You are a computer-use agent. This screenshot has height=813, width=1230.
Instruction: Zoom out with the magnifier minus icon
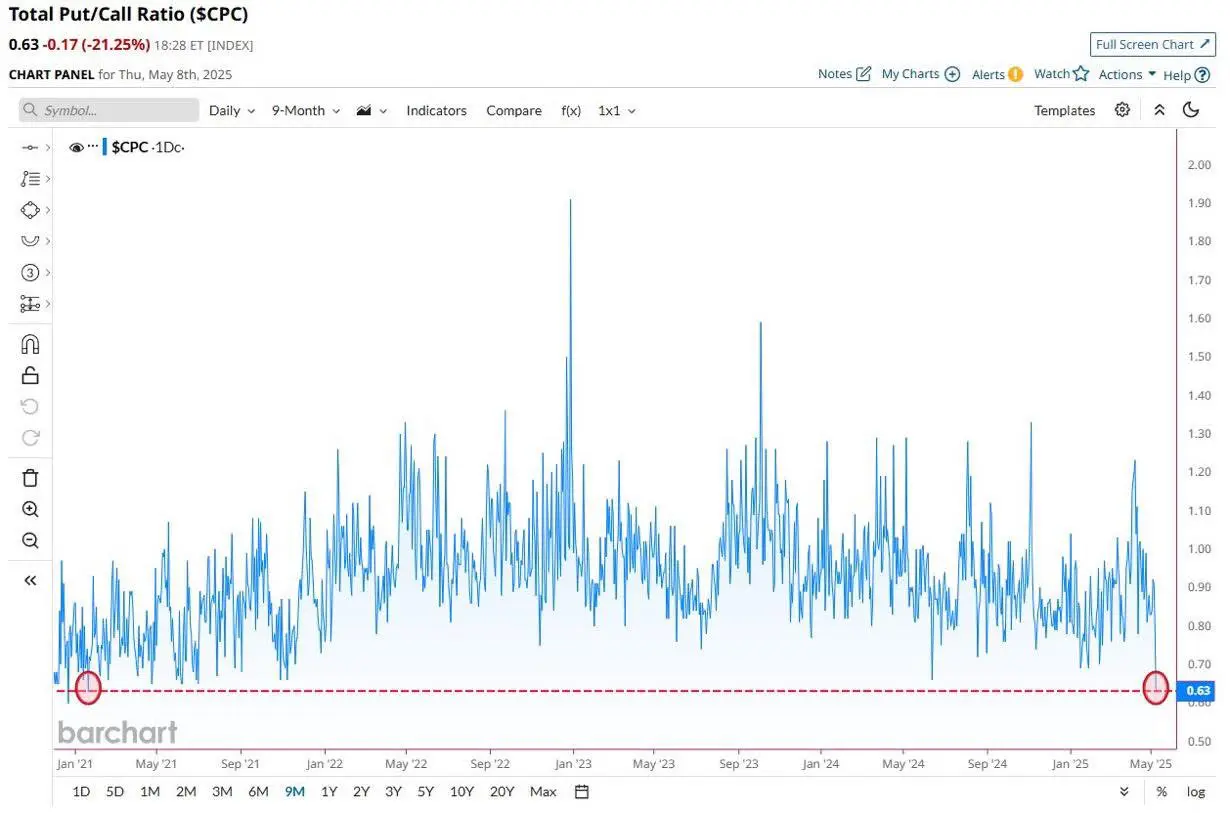30,541
